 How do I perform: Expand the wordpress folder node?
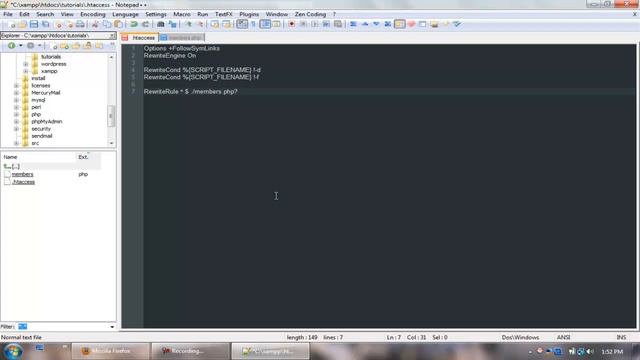[x=26, y=64]
